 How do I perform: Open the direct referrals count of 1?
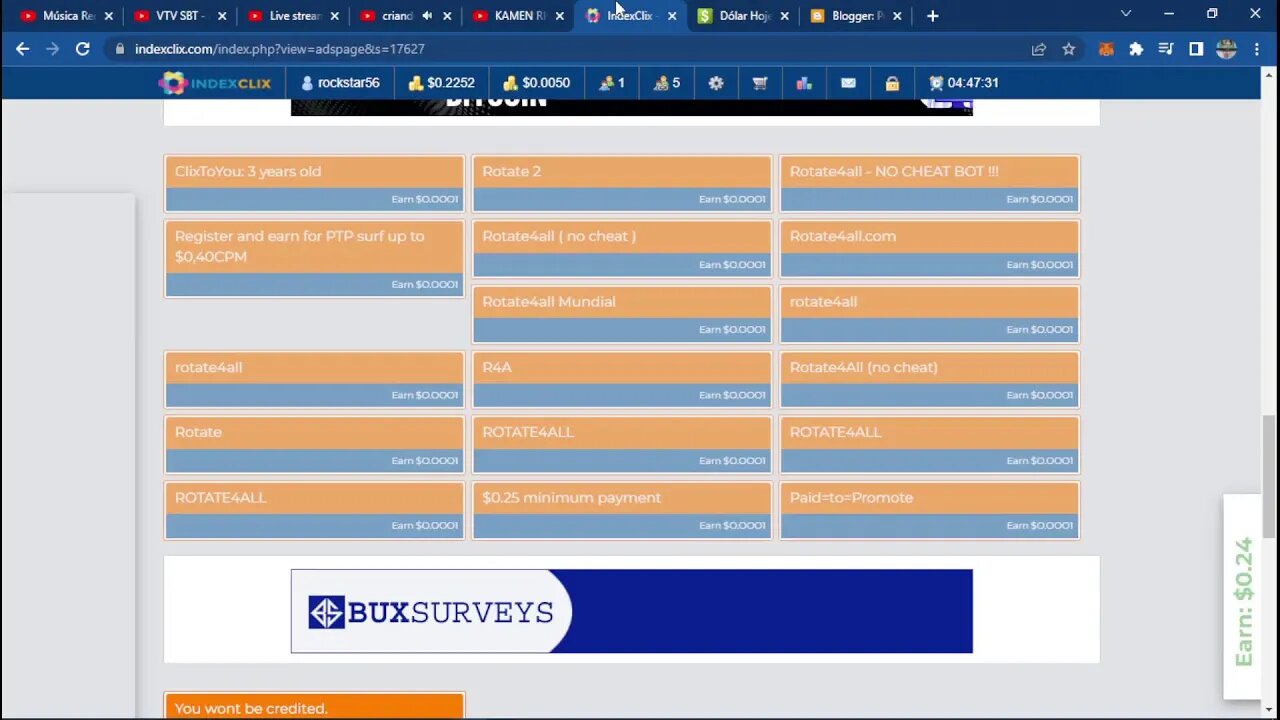click(x=612, y=83)
